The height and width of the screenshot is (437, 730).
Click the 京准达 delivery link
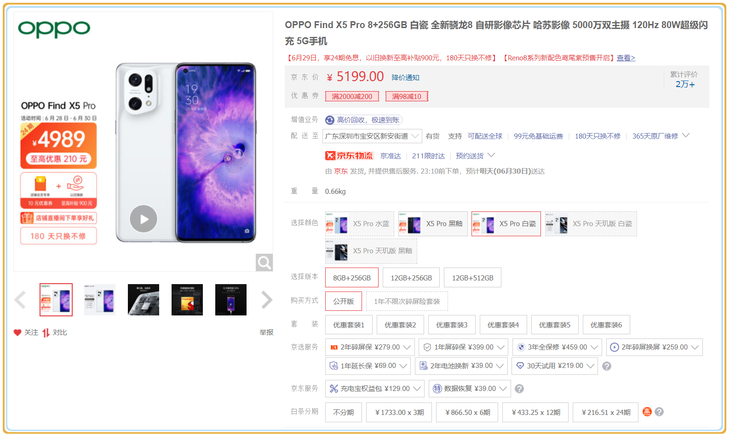(391, 156)
